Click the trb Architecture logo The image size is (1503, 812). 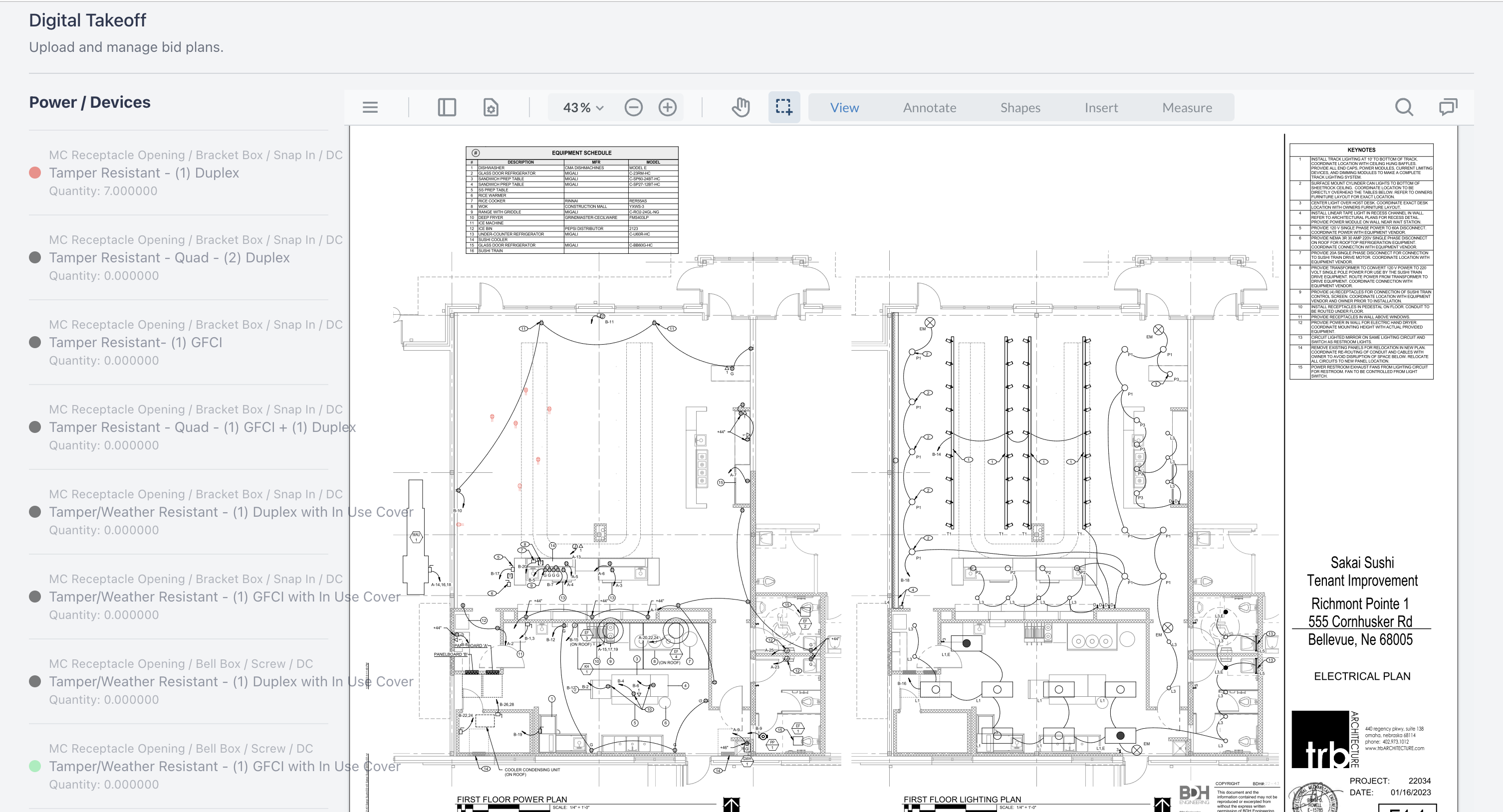(x=1325, y=739)
